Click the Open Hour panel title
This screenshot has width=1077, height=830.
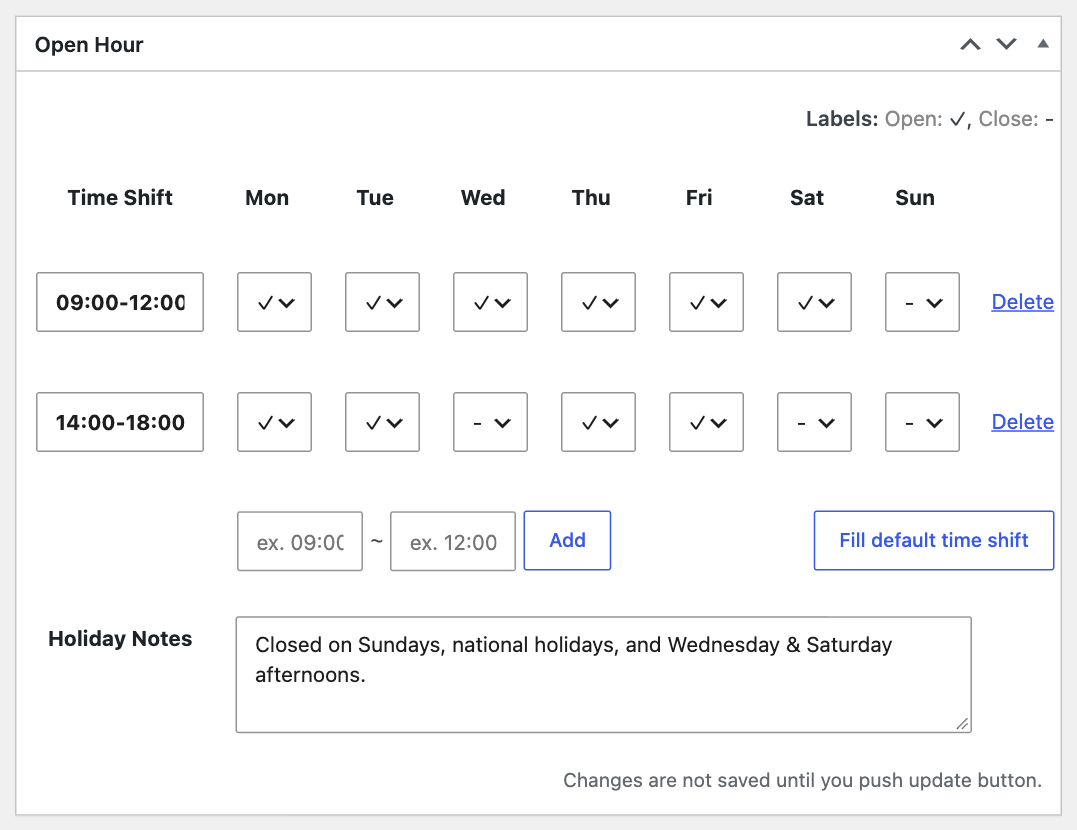[89, 45]
